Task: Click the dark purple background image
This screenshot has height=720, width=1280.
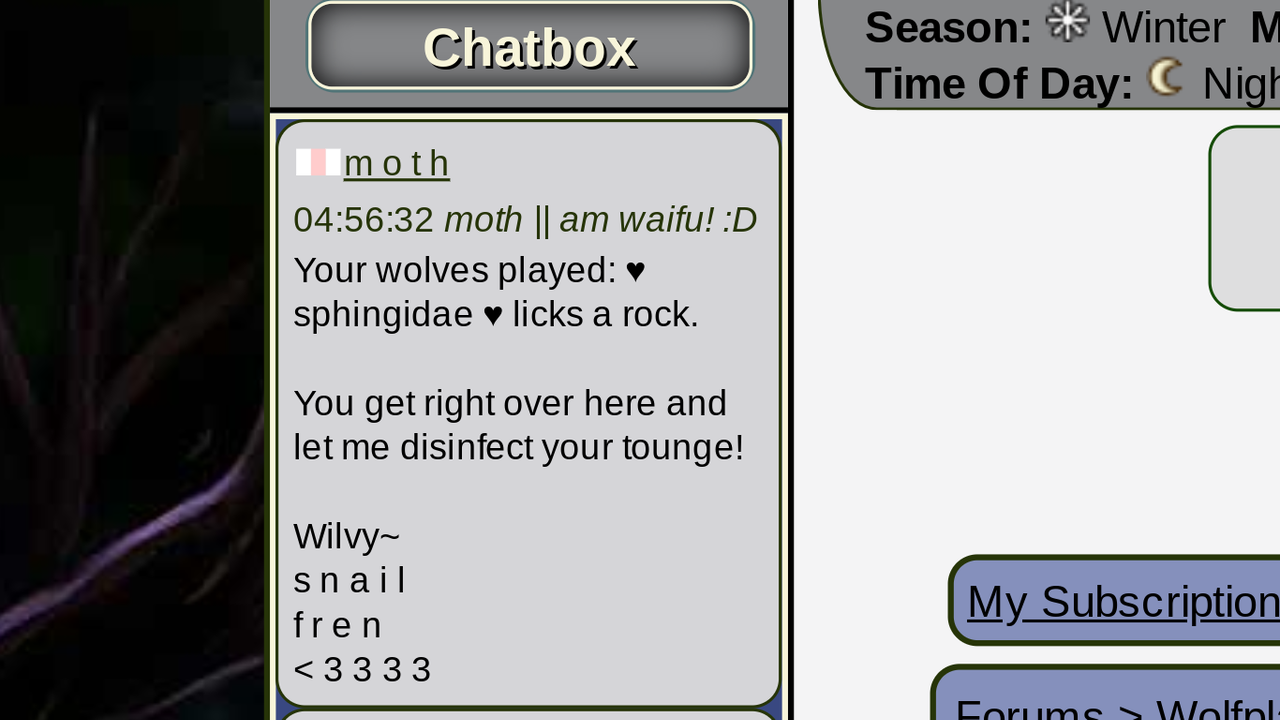Action: (132, 360)
